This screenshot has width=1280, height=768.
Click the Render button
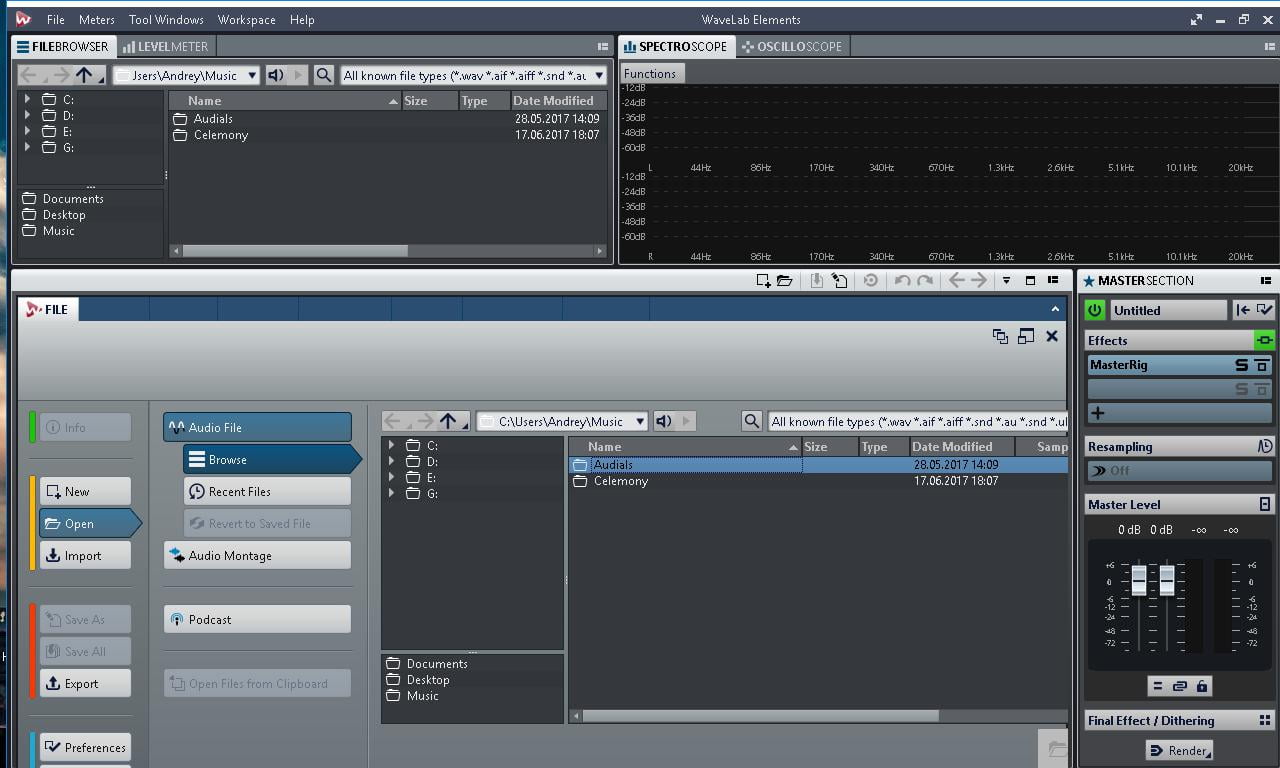coord(1179,750)
